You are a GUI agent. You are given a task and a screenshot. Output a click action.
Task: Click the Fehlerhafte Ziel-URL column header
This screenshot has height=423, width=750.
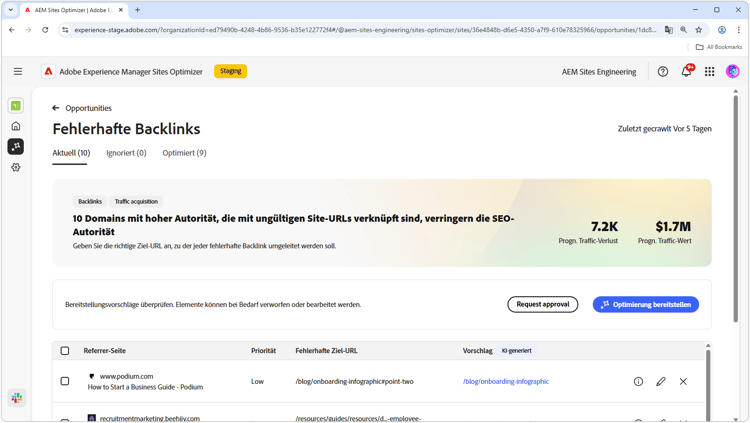pyautogui.click(x=326, y=351)
